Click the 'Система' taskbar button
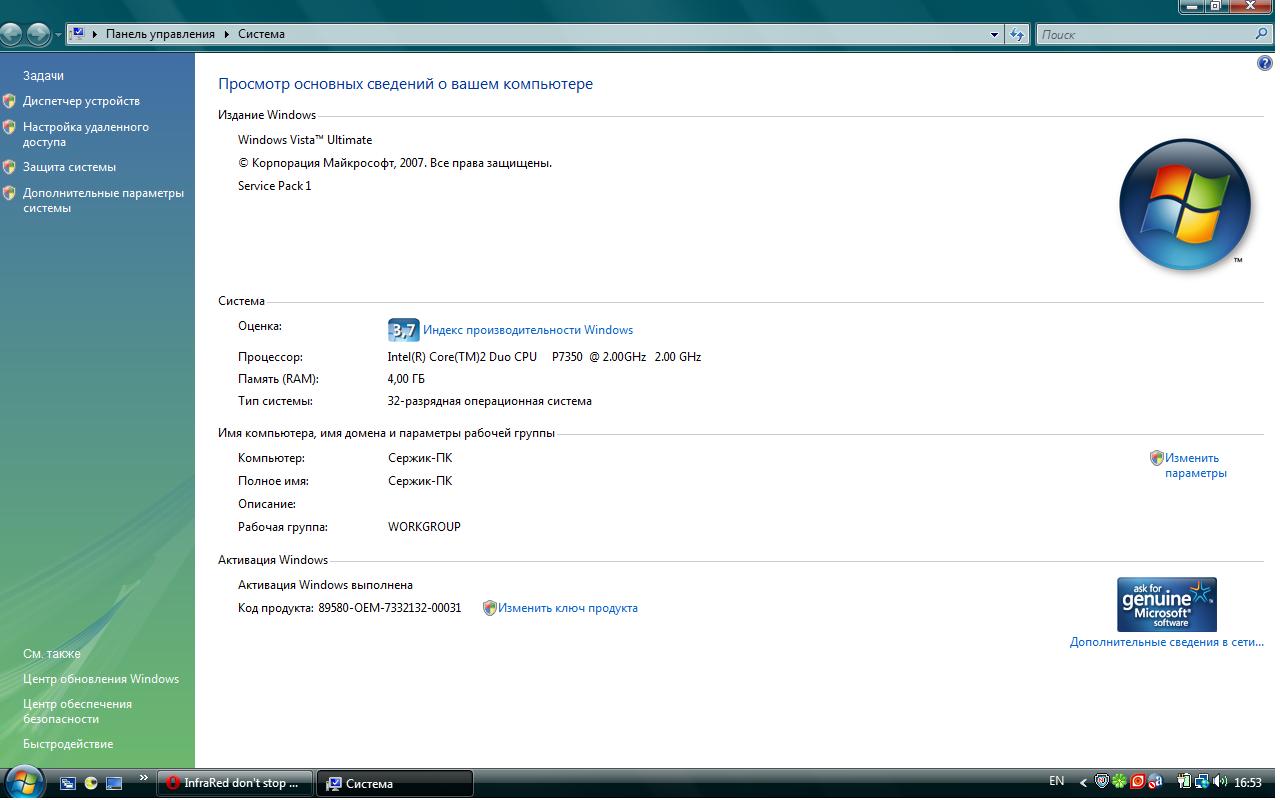The width and height of the screenshot is (1280, 800). click(x=395, y=784)
